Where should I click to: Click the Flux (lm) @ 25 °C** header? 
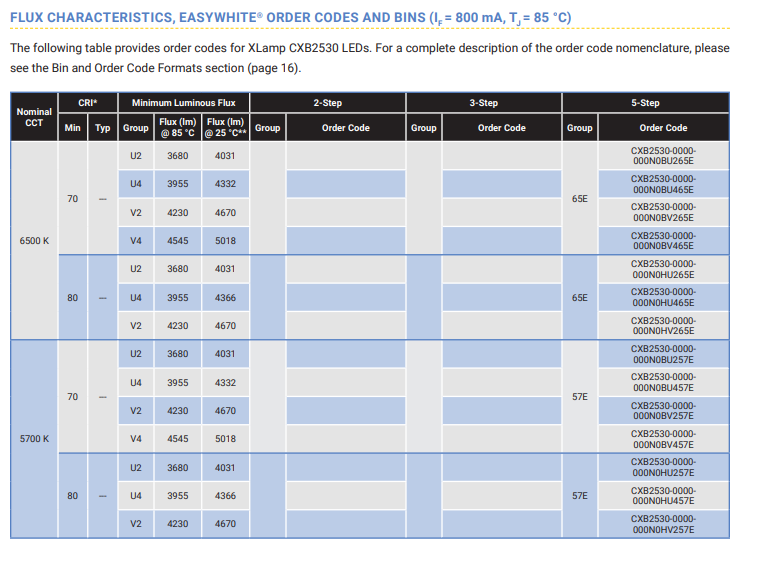pos(225,127)
